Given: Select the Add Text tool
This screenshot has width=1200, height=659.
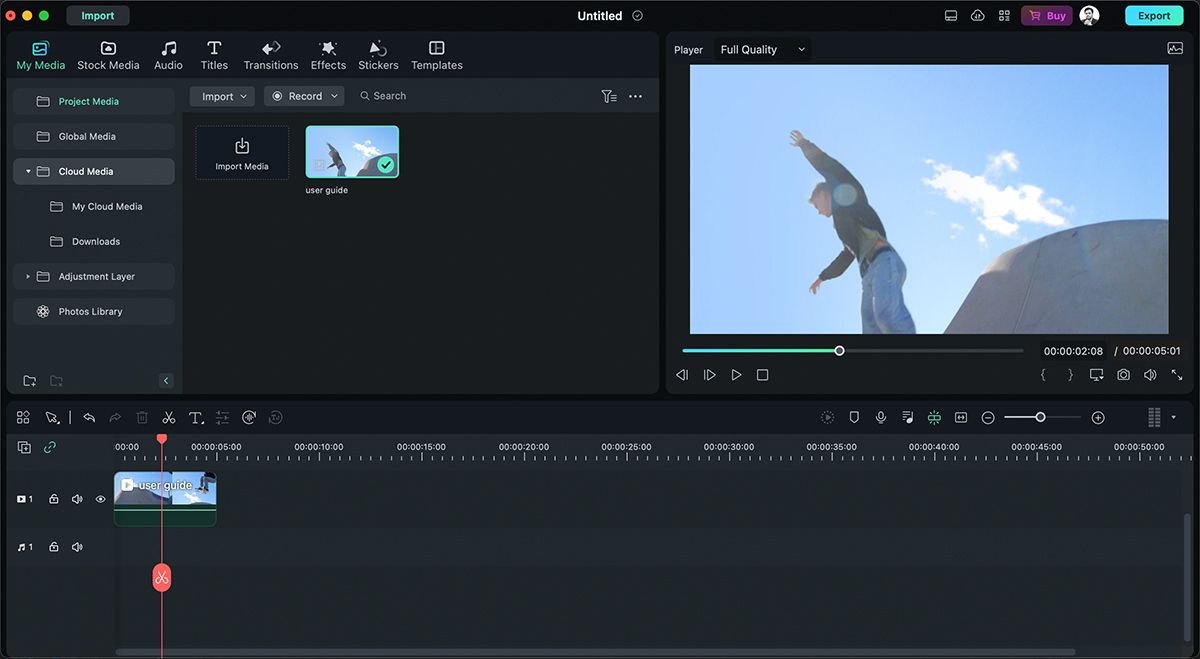Looking at the screenshot, I should pos(196,417).
